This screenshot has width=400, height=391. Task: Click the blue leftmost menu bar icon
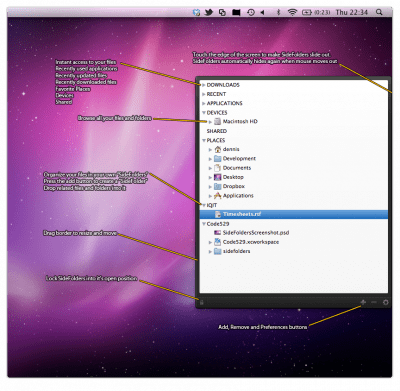coord(197,12)
